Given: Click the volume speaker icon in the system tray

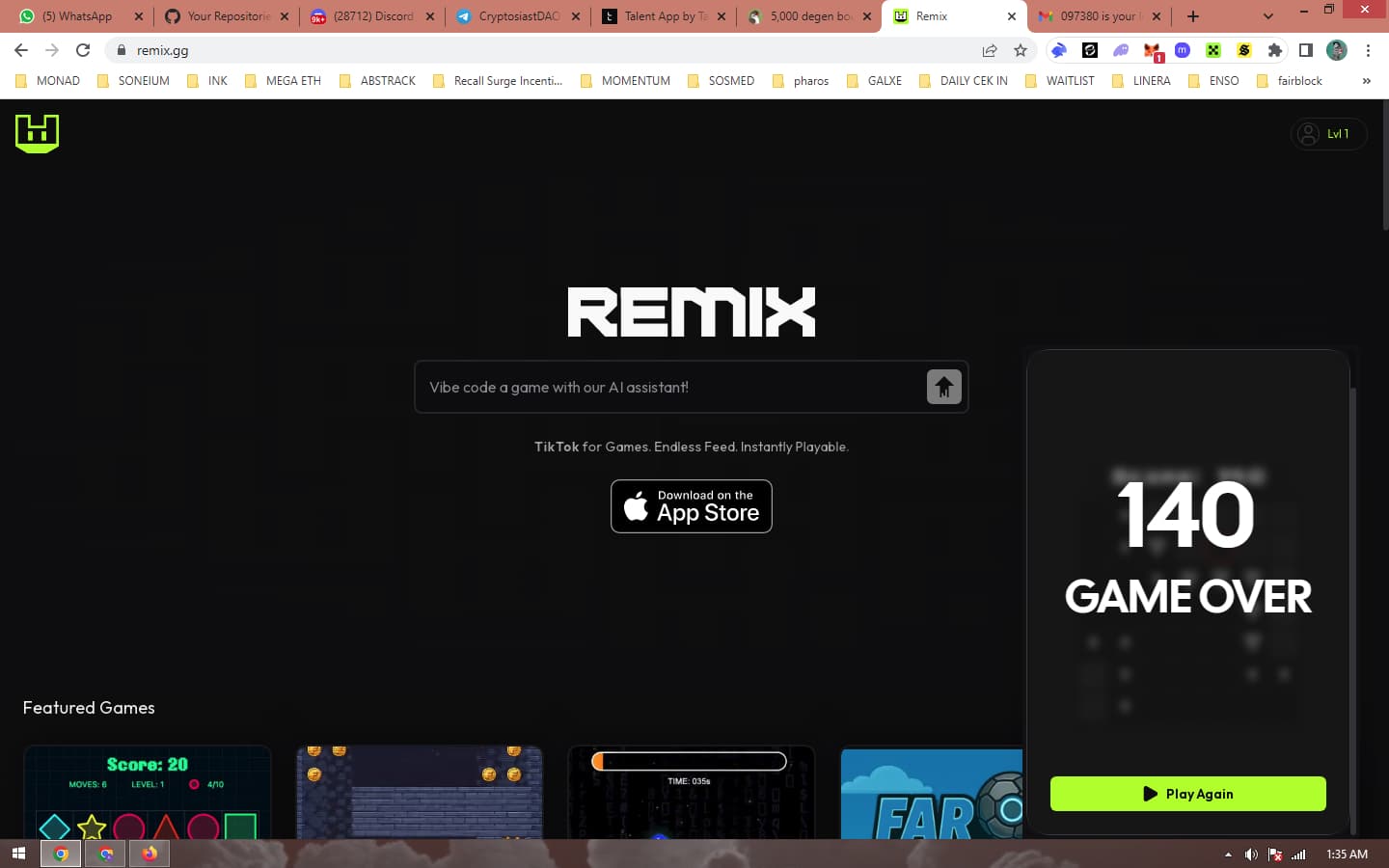Looking at the screenshot, I should click(1251, 854).
